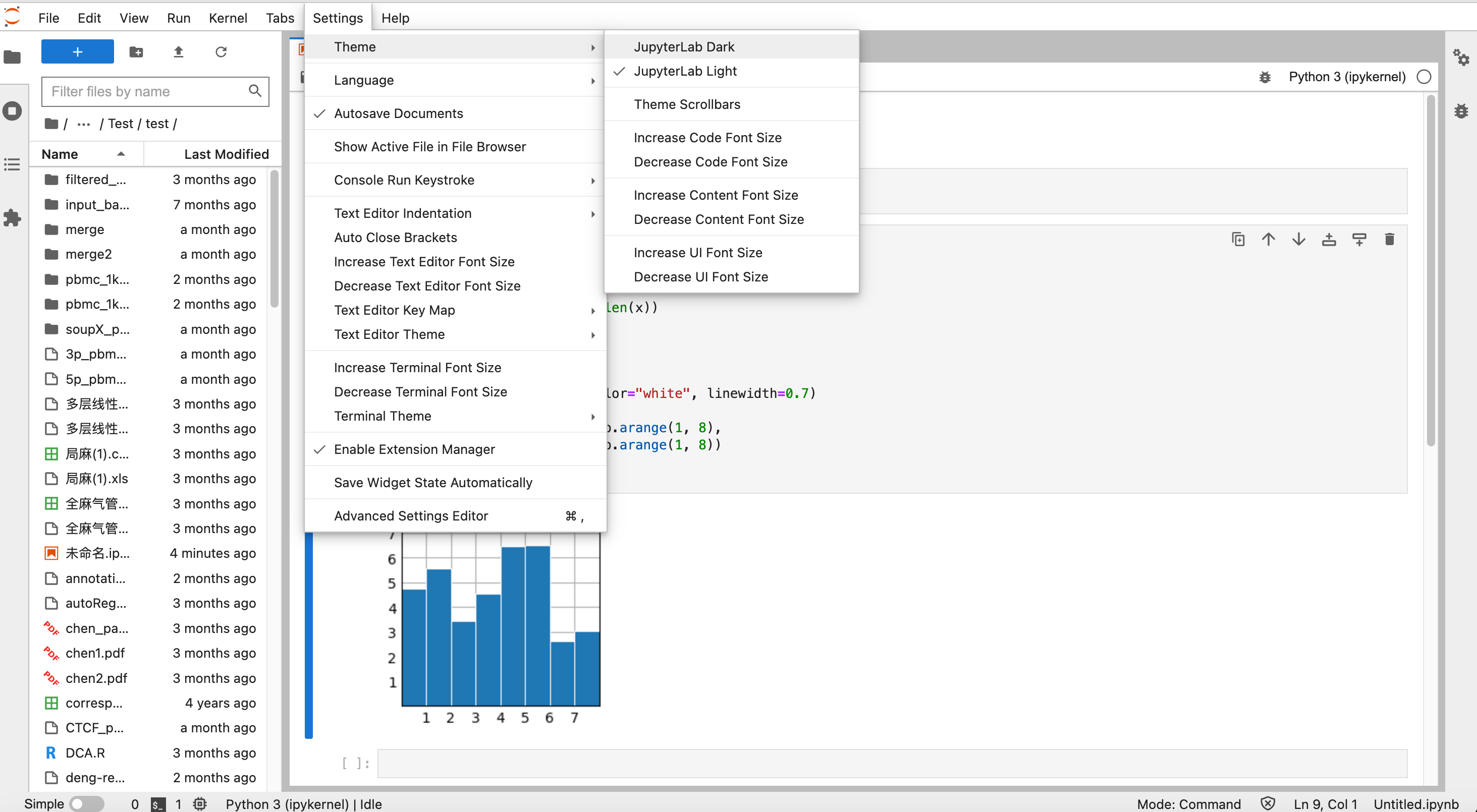The width and height of the screenshot is (1477, 812).
Task: Select JupyterLab Dark theme
Action: (684, 46)
